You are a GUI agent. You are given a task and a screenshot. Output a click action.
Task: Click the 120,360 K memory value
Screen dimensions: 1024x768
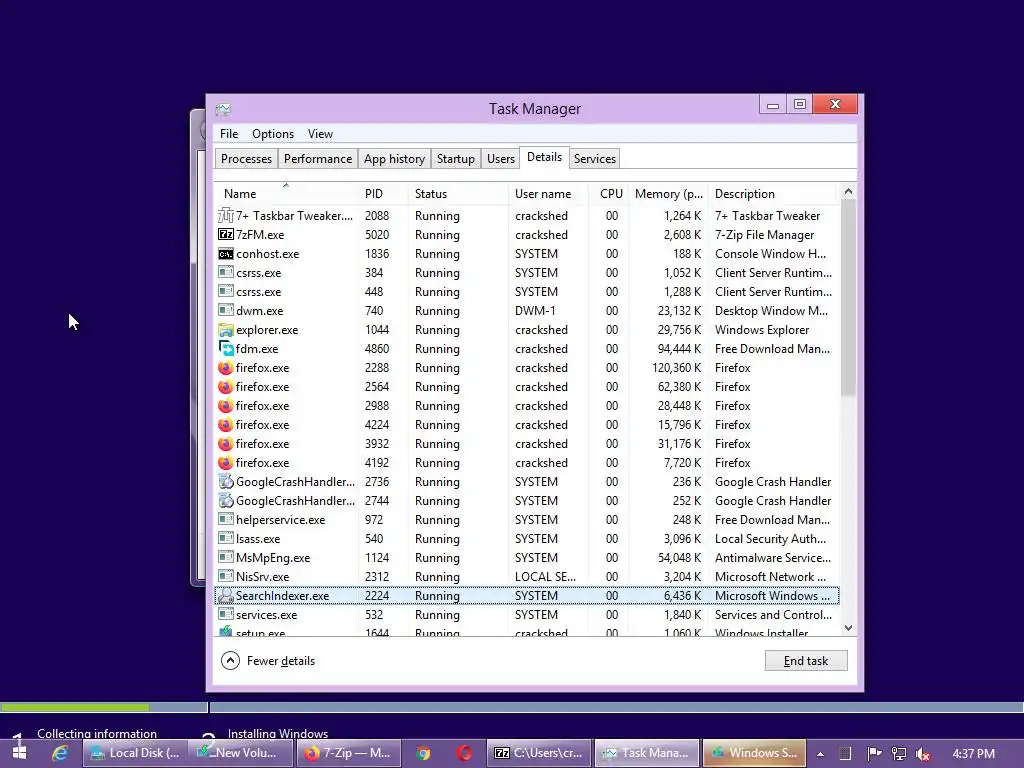pyautogui.click(x=677, y=368)
